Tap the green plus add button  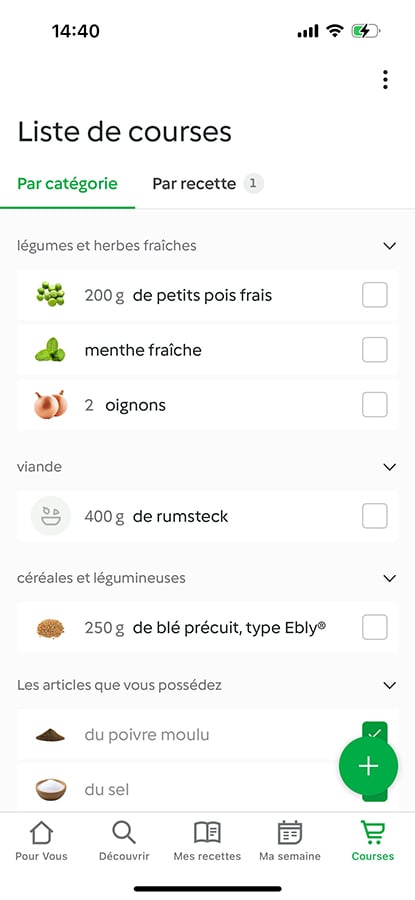pos(368,766)
